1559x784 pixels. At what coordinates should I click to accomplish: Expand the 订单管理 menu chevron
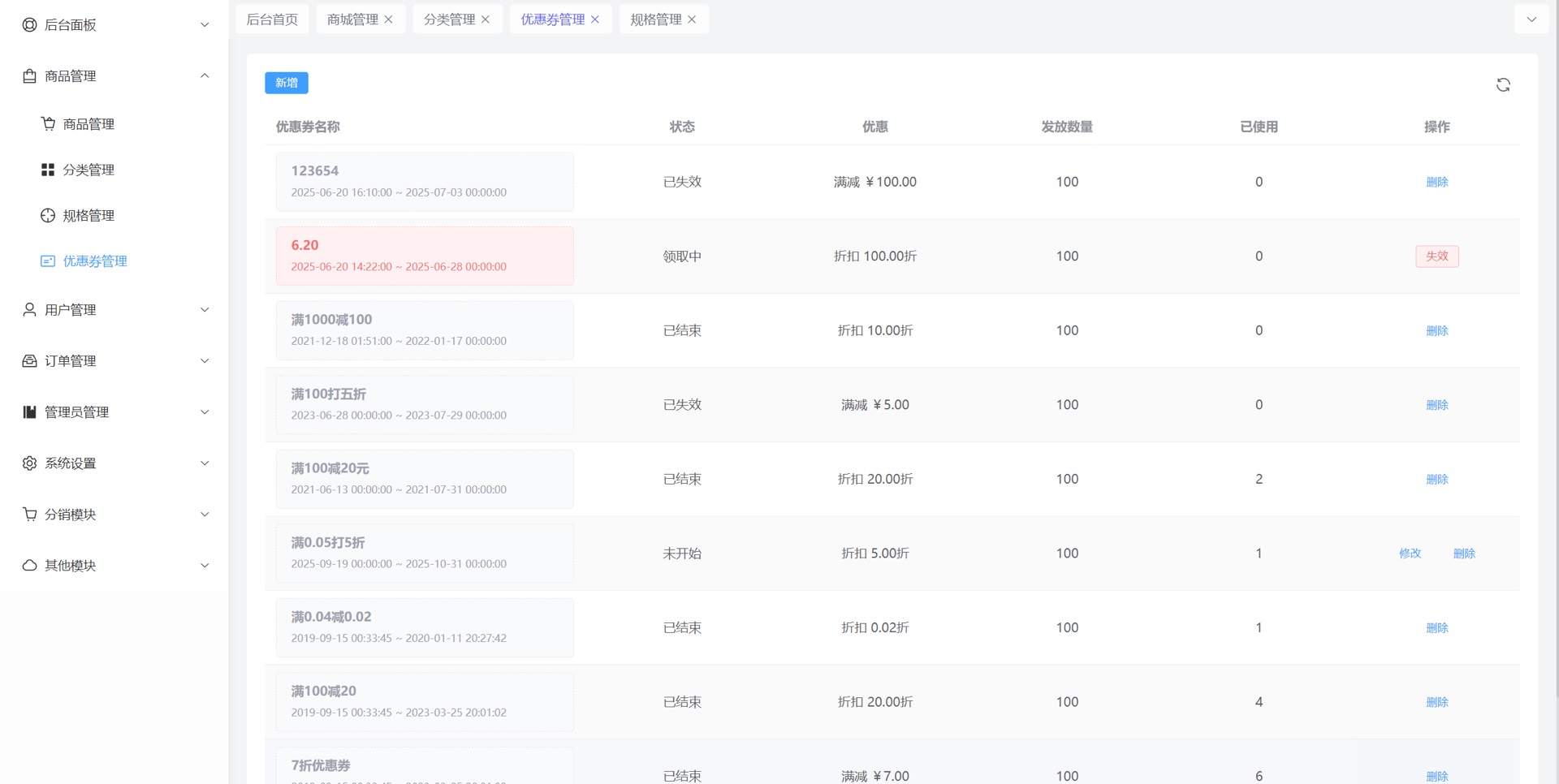(205, 361)
